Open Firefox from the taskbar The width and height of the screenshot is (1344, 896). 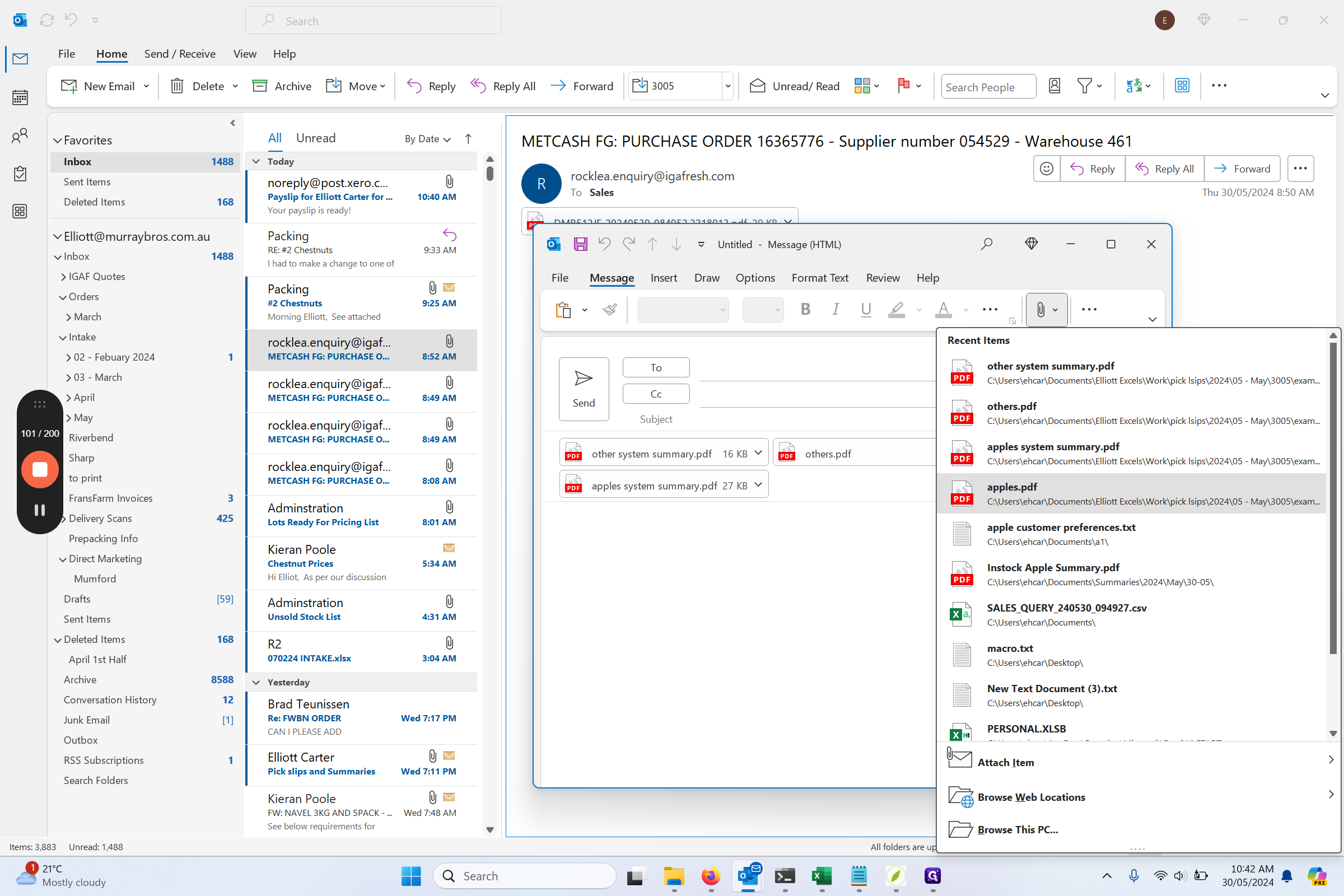pyautogui.click(x=711, y=876)
